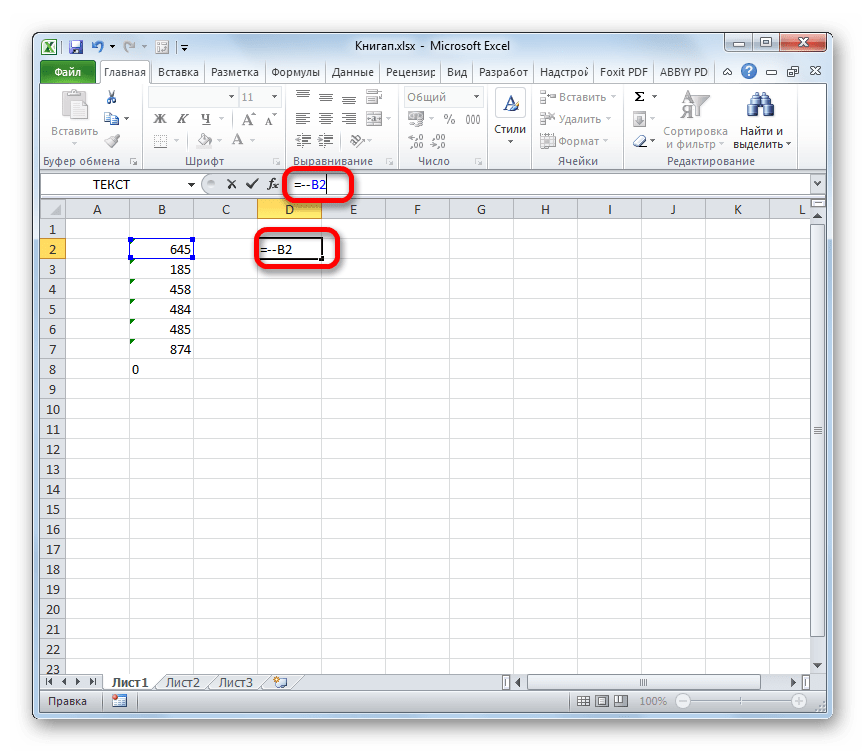This screenshot has width=866, height=752.
Task: Select cell B3 containing 185
Action: pyautogui.click(x=161, y=269)
